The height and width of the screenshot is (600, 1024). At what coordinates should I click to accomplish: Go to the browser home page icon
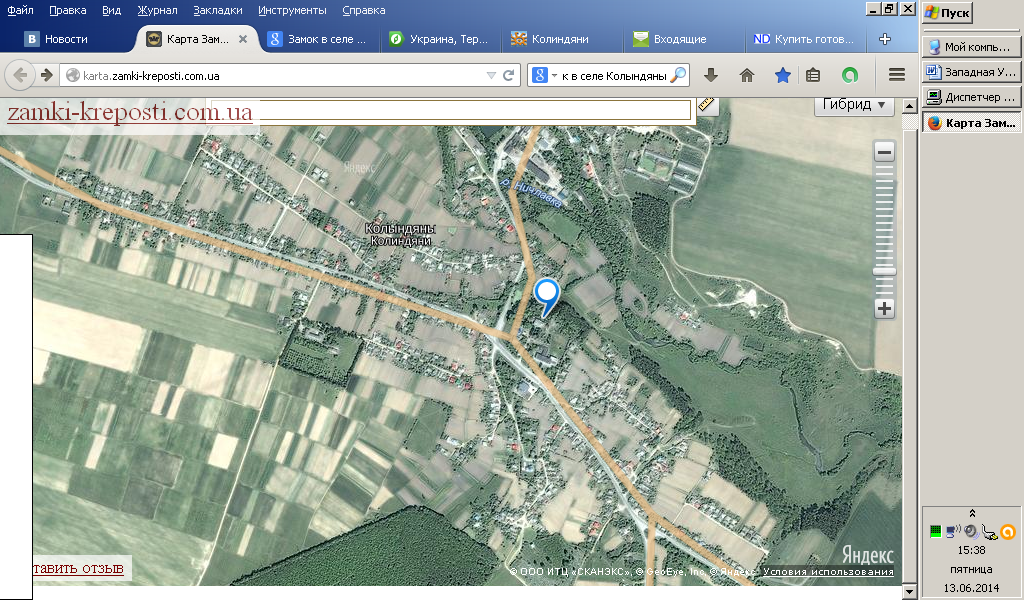pyautogui.click(x=746, y=75)
